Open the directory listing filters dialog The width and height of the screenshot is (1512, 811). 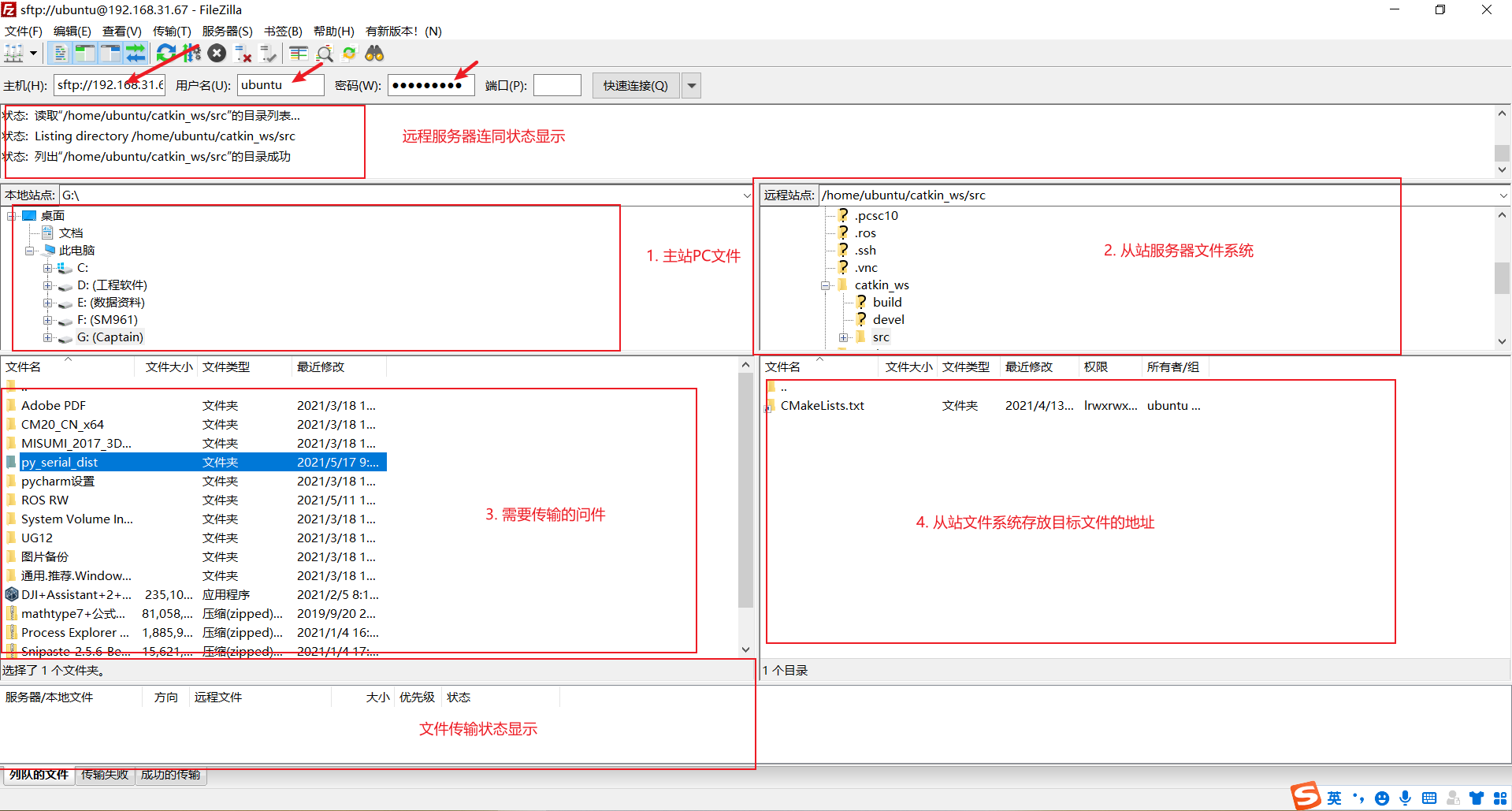[299, 54]
